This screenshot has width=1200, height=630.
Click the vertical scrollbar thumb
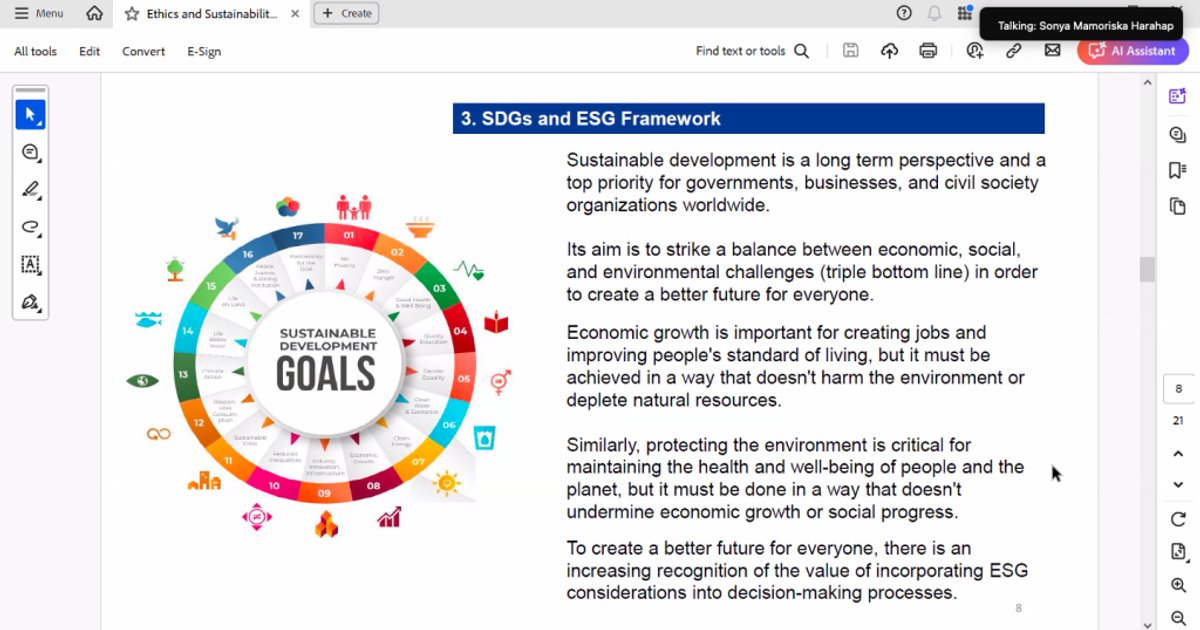click(x=1147, y=269)
